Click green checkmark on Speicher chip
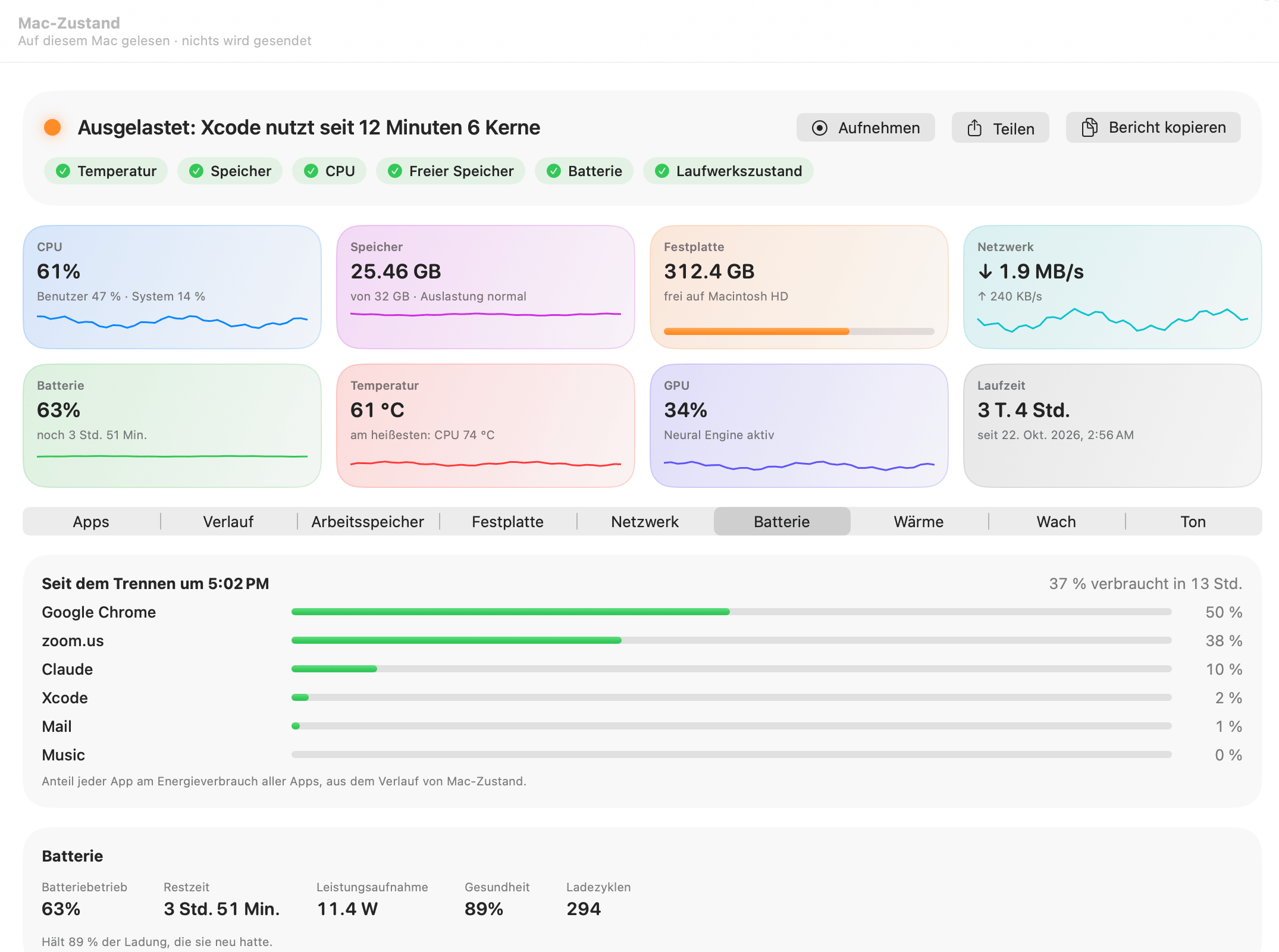This screenshot has width=1279, height=952. [196, 171]
